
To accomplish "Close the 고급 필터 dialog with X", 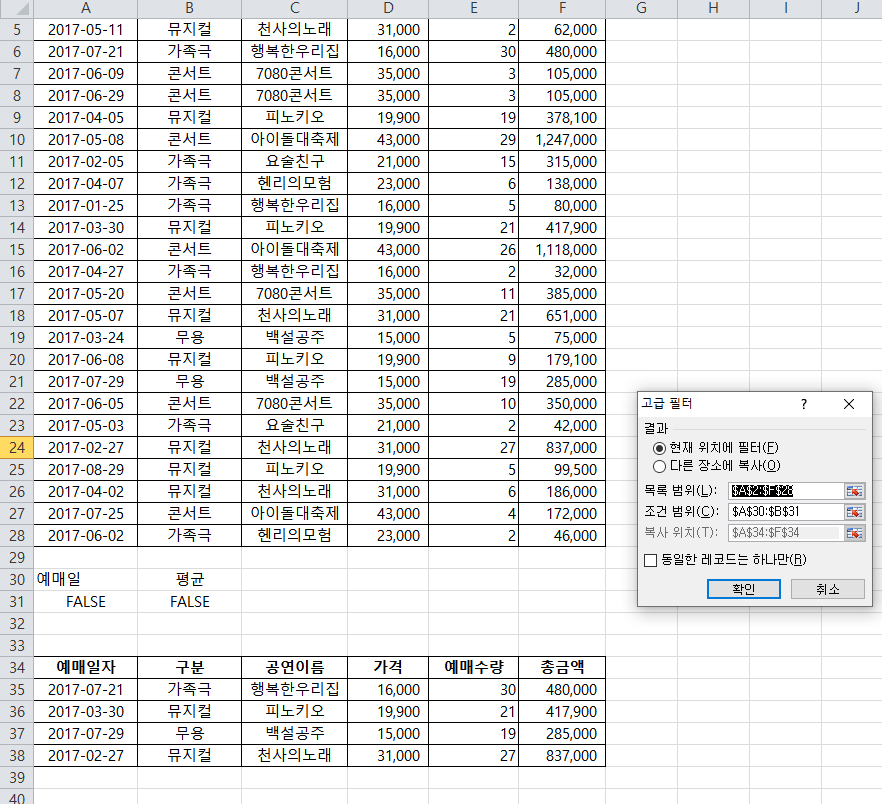I will click(x=849, y=404).
